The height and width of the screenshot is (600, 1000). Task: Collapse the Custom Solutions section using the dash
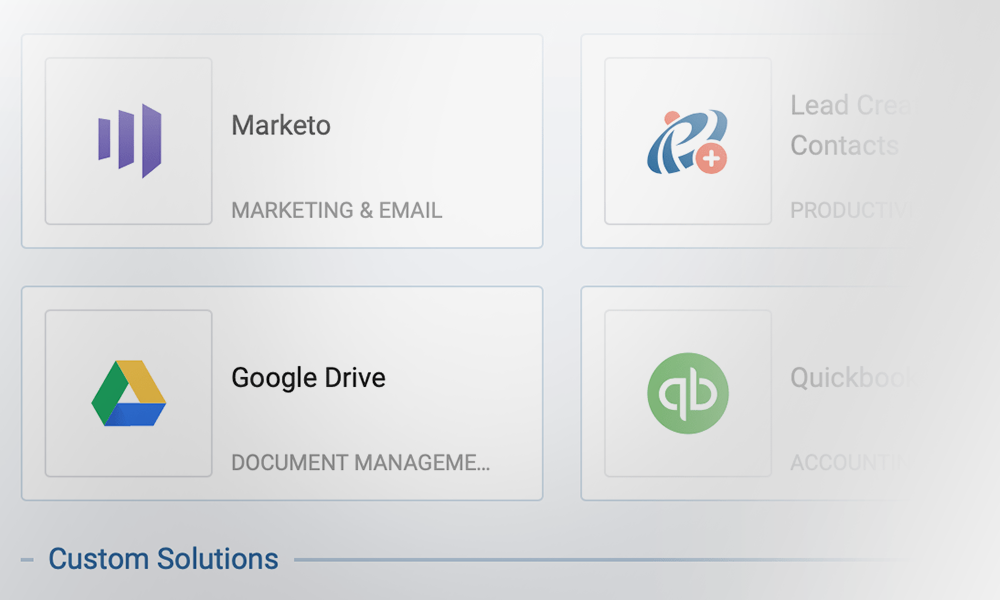coord(27,560)
